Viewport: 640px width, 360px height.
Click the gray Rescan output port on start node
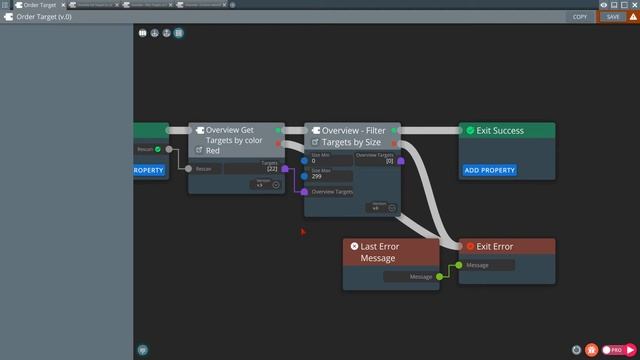(x=169, y=149)
